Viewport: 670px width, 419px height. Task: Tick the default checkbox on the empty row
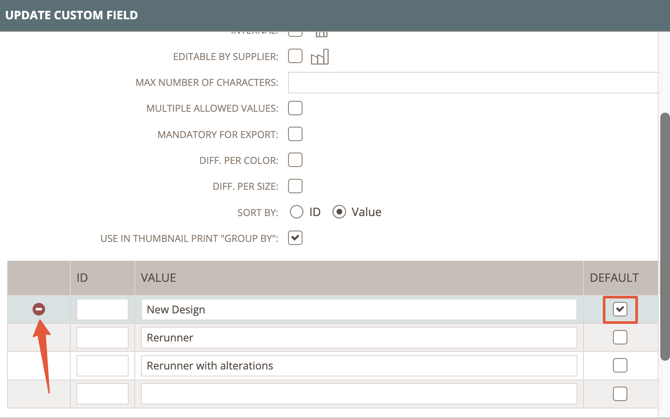pyautogui.click(x=620, y=394)
